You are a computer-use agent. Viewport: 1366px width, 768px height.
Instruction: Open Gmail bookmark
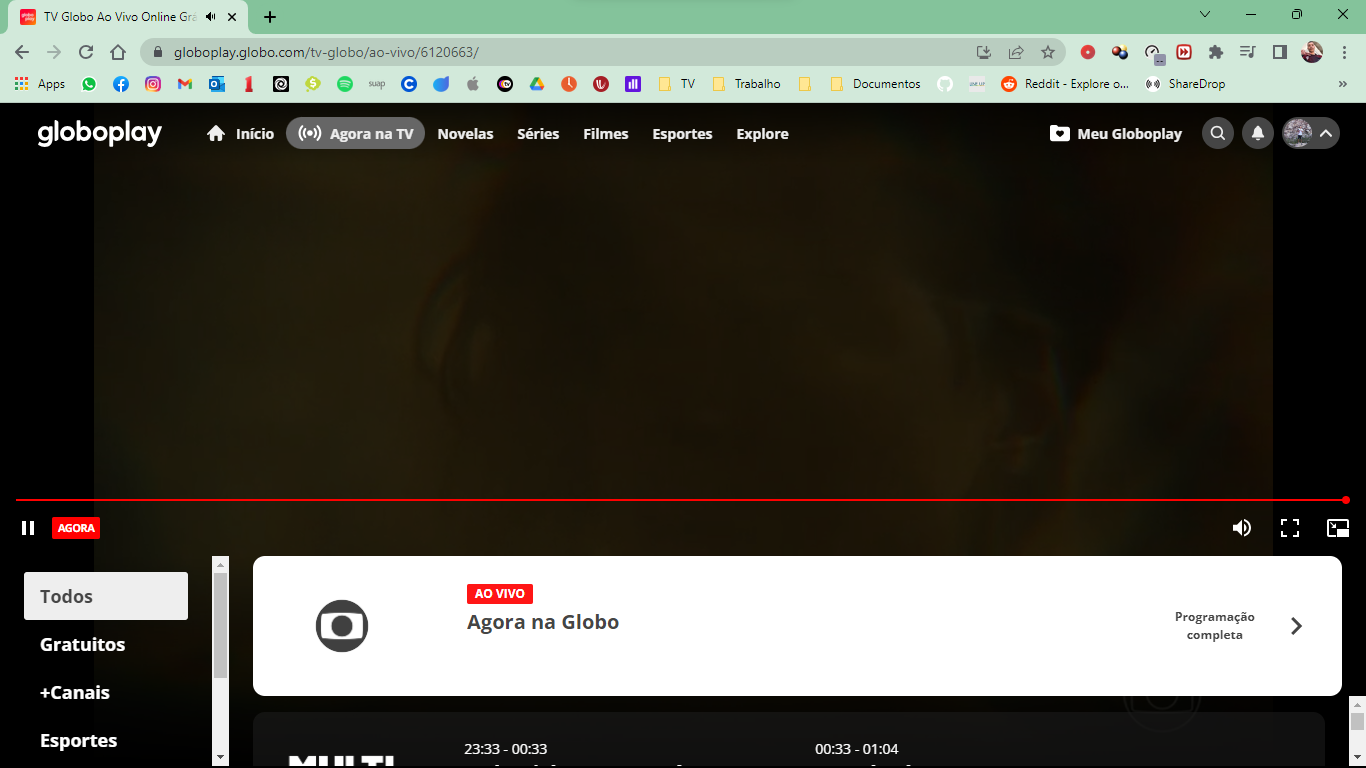pos(185,84)
